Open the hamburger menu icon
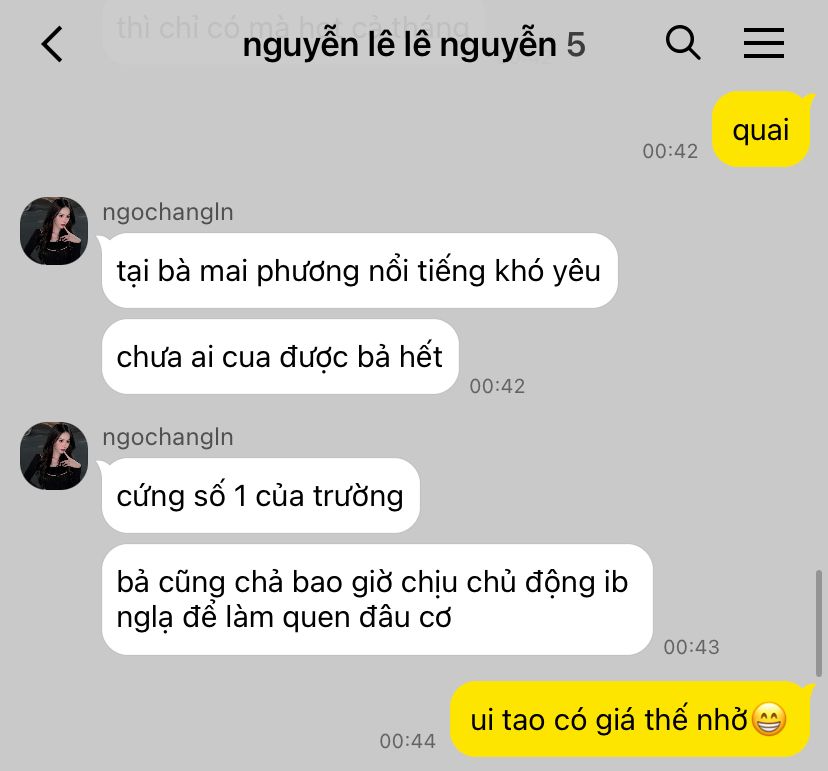The image size is (828, 771). click(x=764, y=43)
